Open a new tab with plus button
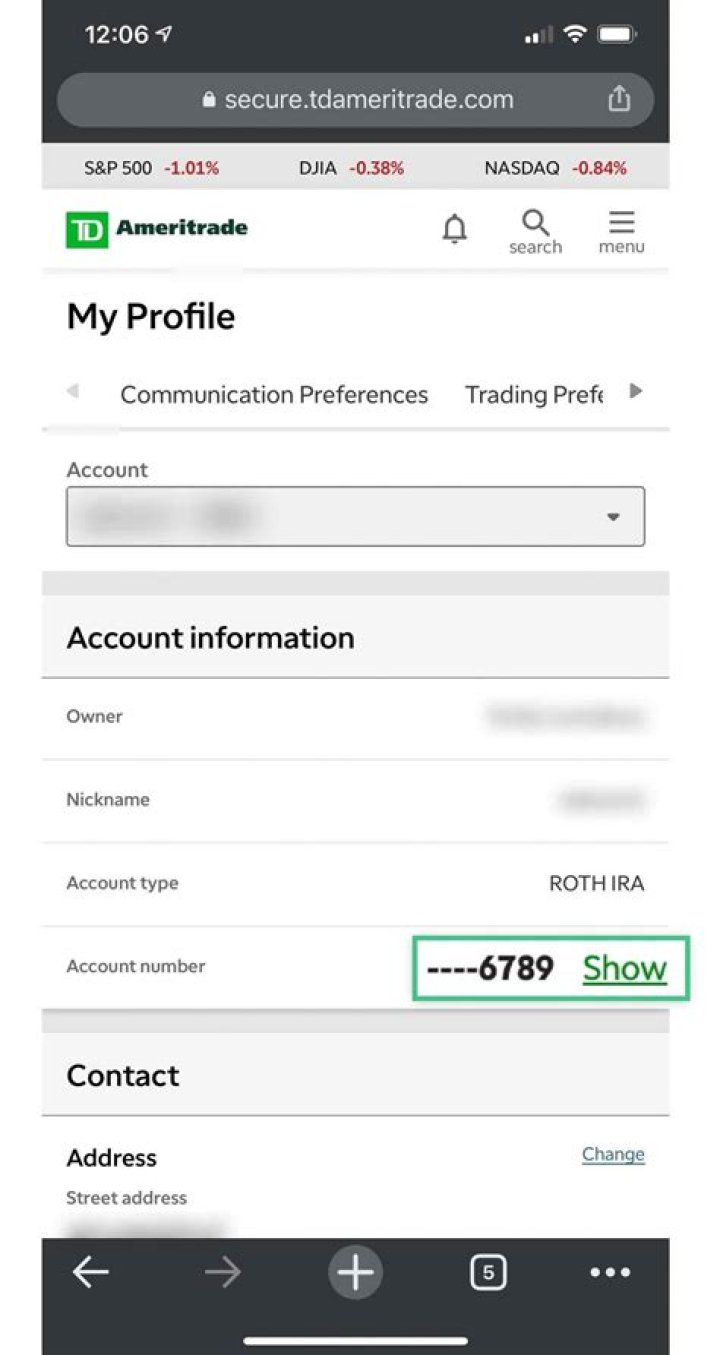 355,1272
